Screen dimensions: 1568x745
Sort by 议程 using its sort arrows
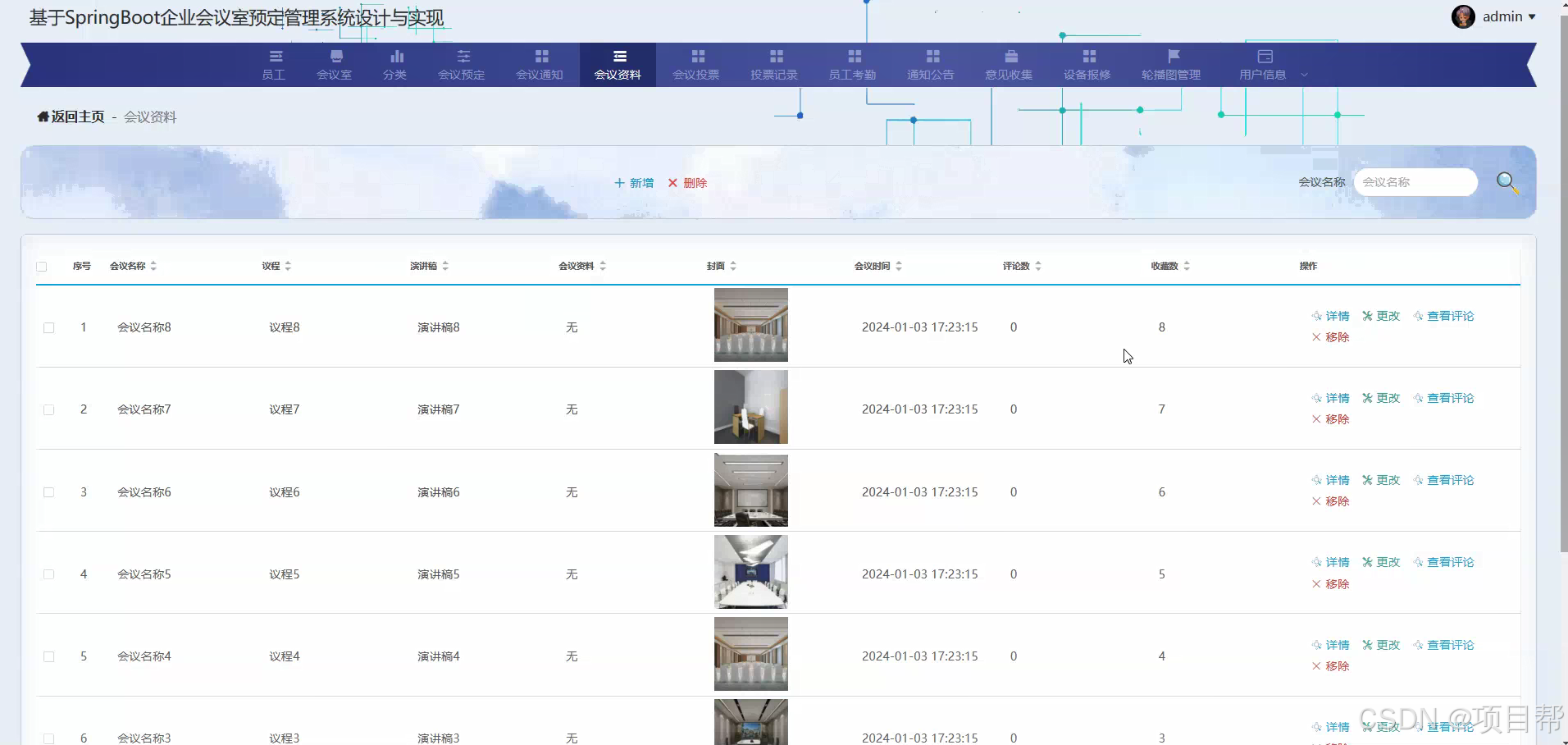[288, 266]
